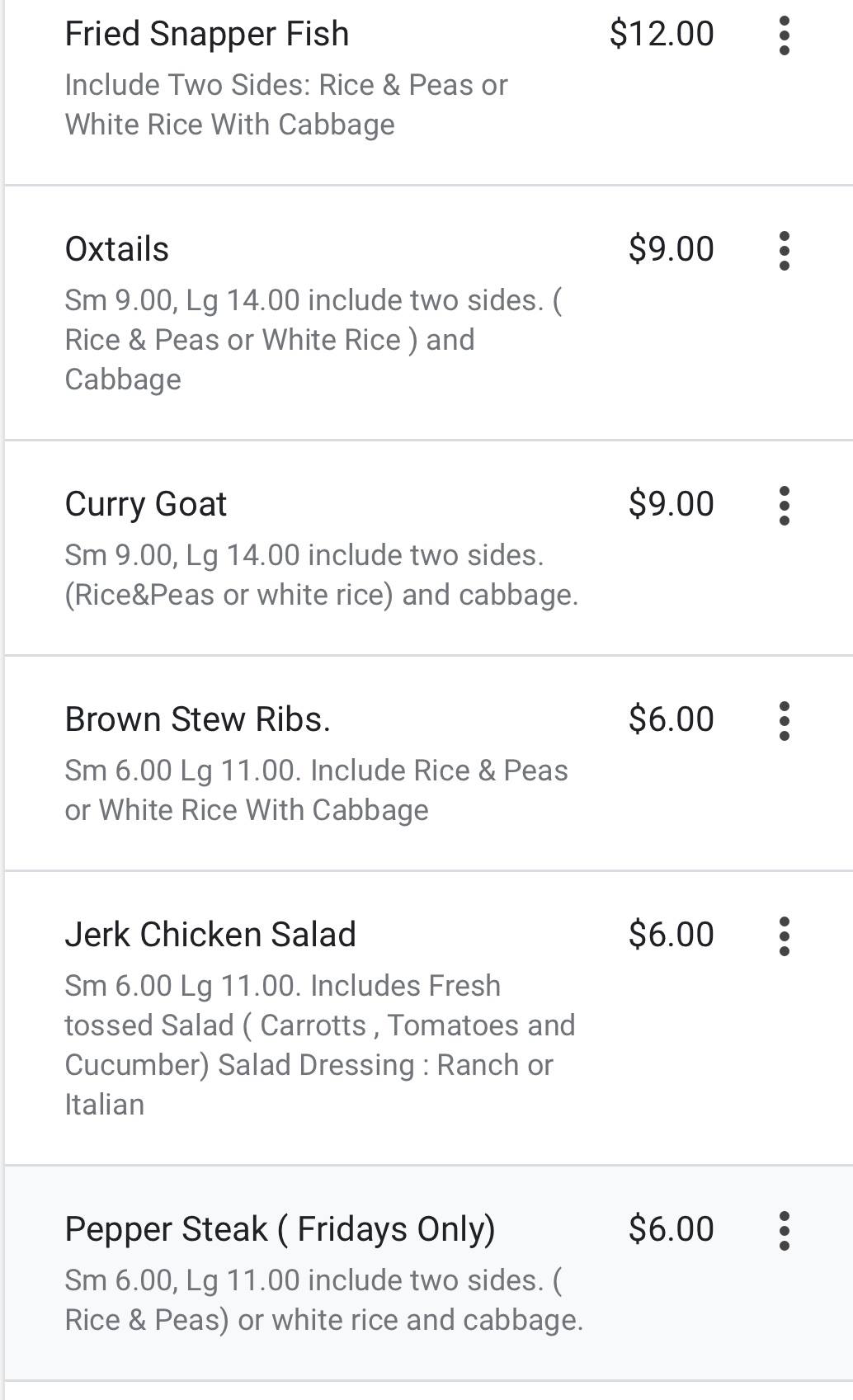Open the overflow menu for Pepper Steak
The image size is (853, 1400).
click(x=784, y=1231)
